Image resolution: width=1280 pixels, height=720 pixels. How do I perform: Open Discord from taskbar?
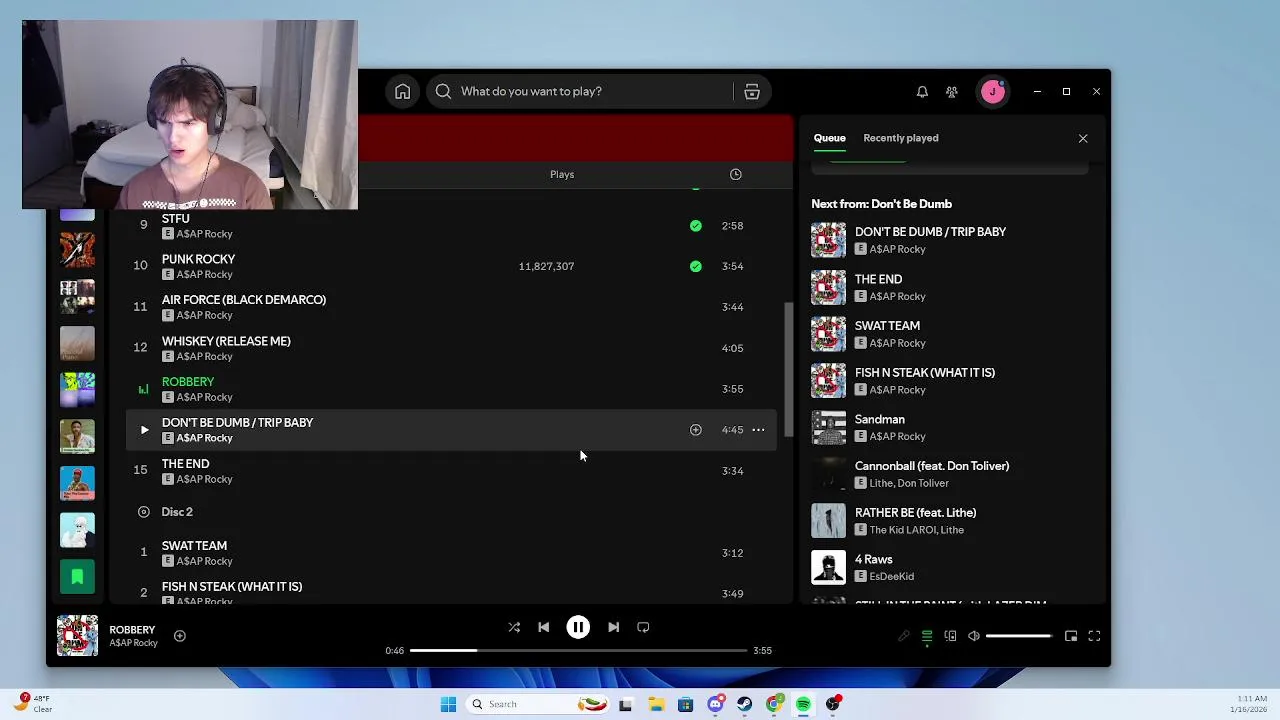click(715, 705)
